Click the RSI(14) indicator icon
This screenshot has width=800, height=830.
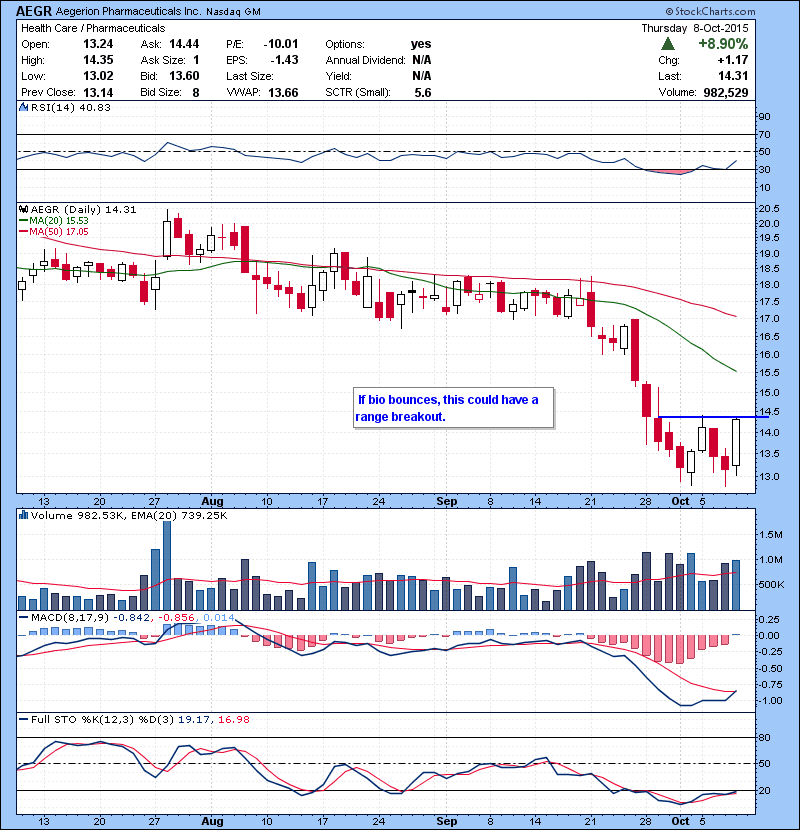(23, 107)
